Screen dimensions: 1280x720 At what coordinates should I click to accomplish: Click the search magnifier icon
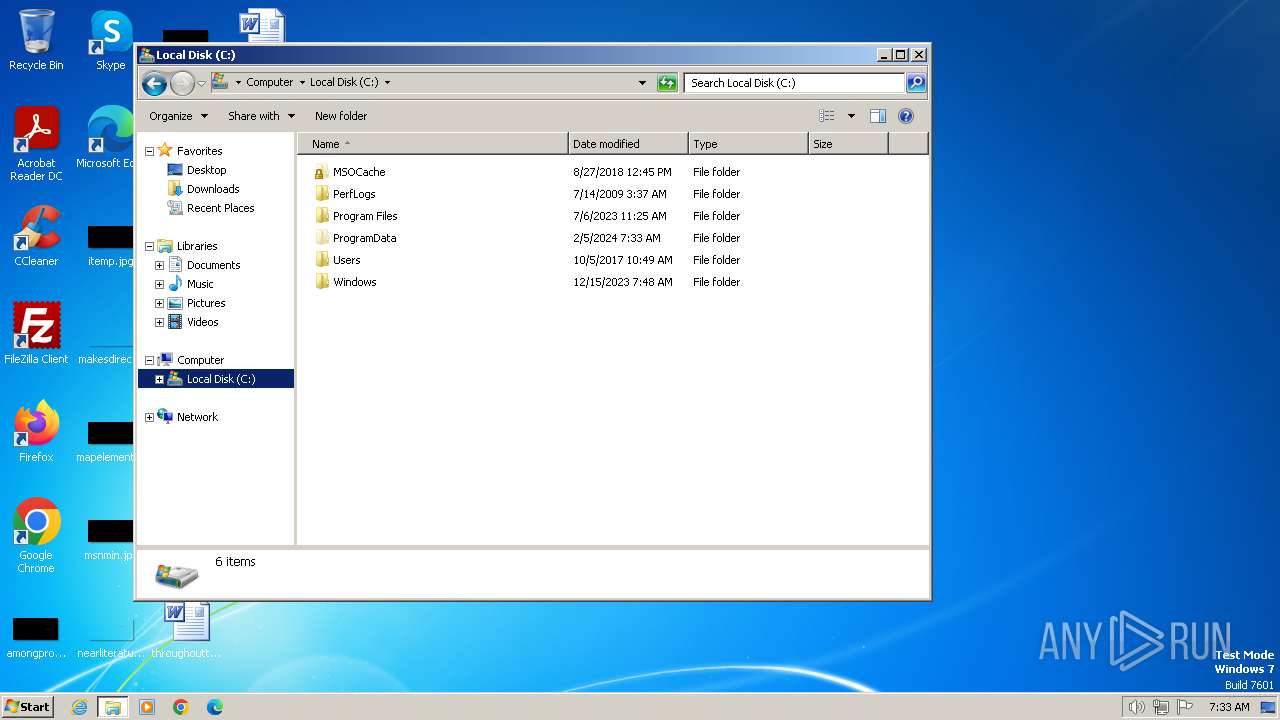point(916,83)
